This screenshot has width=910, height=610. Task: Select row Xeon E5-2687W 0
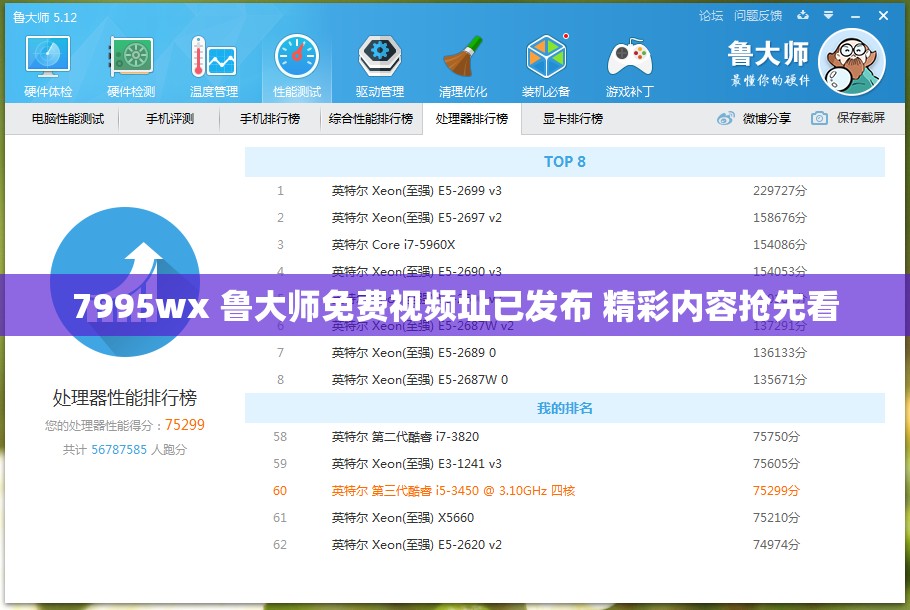click(x=565, y=380)
